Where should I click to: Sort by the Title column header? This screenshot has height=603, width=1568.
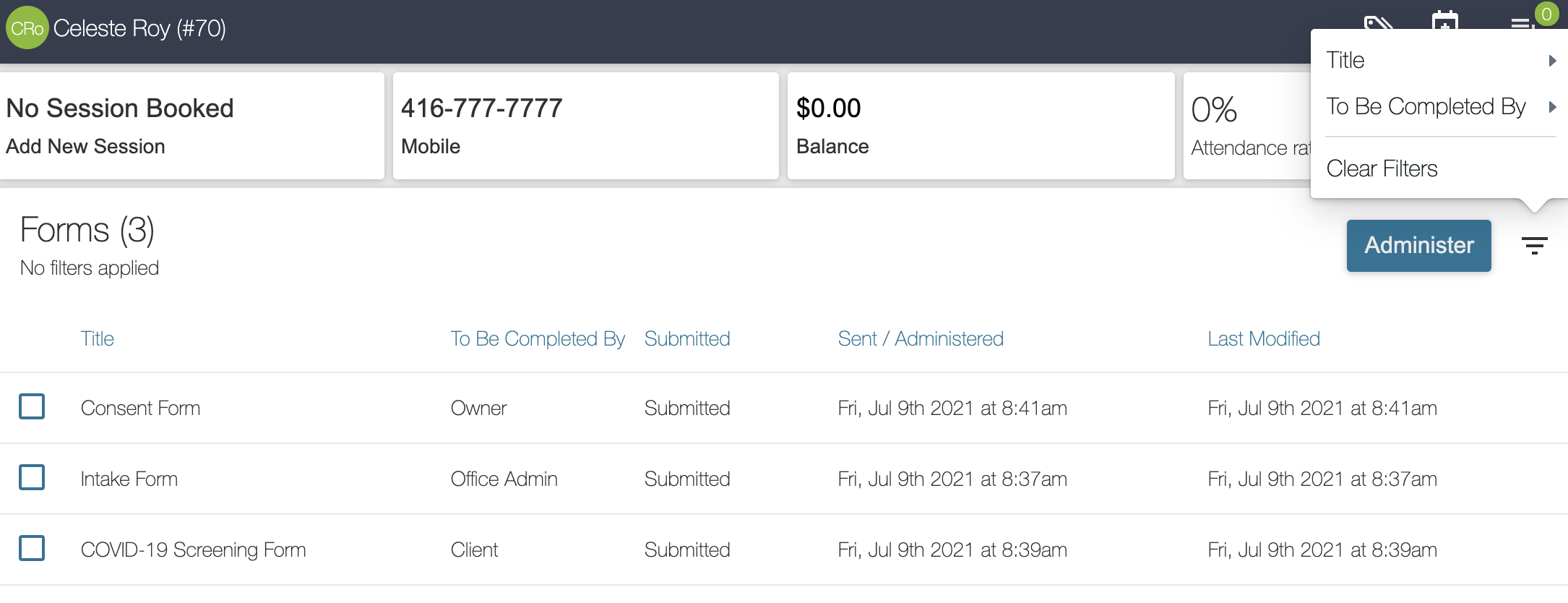pyautogui.click(x=98, y=338)
